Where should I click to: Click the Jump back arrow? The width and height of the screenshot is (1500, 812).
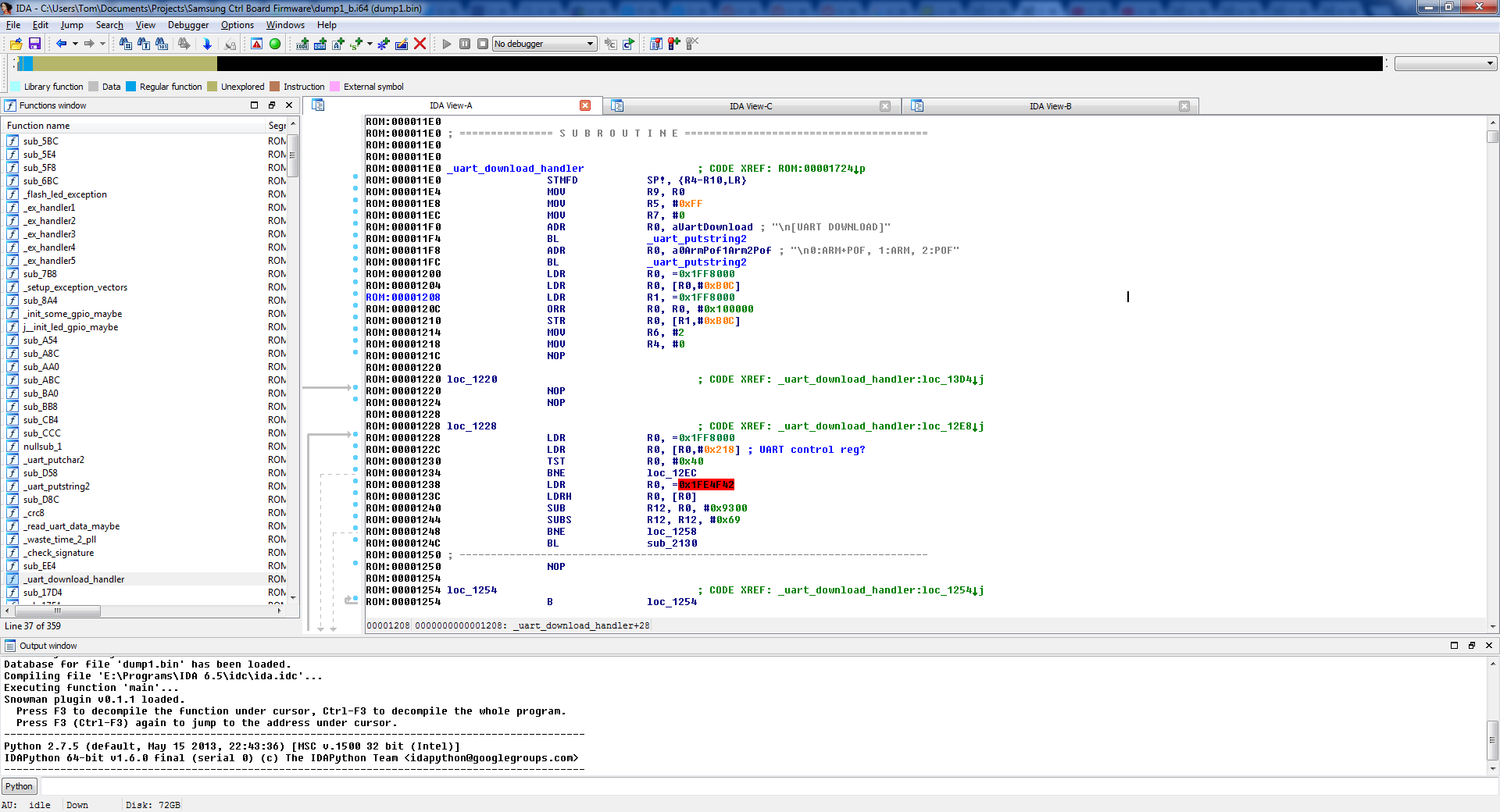point(61,44)
